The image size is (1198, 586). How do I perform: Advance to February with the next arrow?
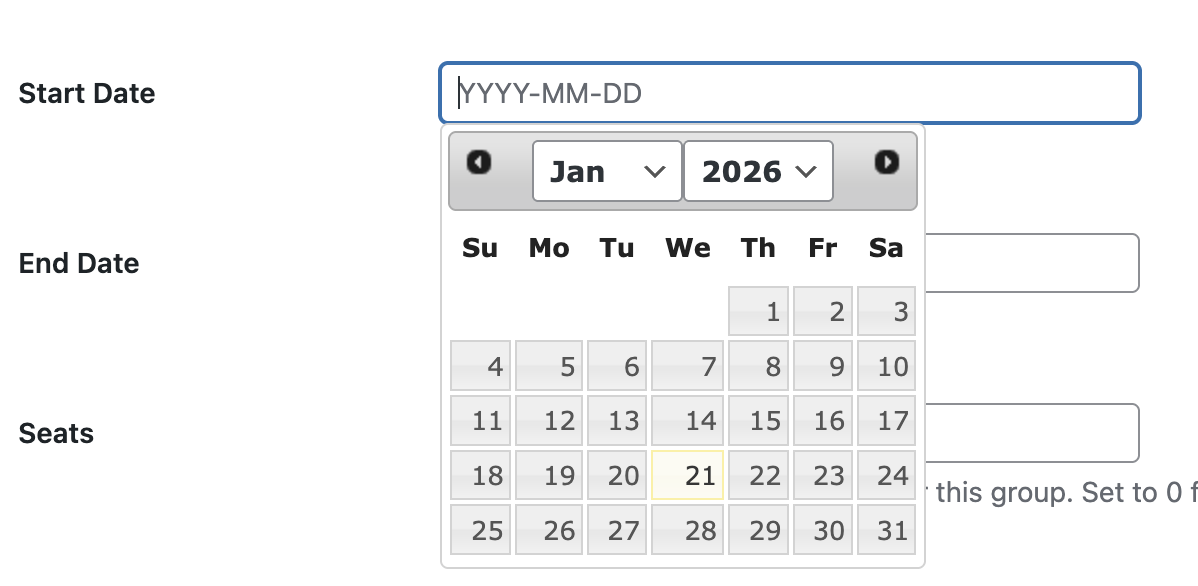point(885,163)
